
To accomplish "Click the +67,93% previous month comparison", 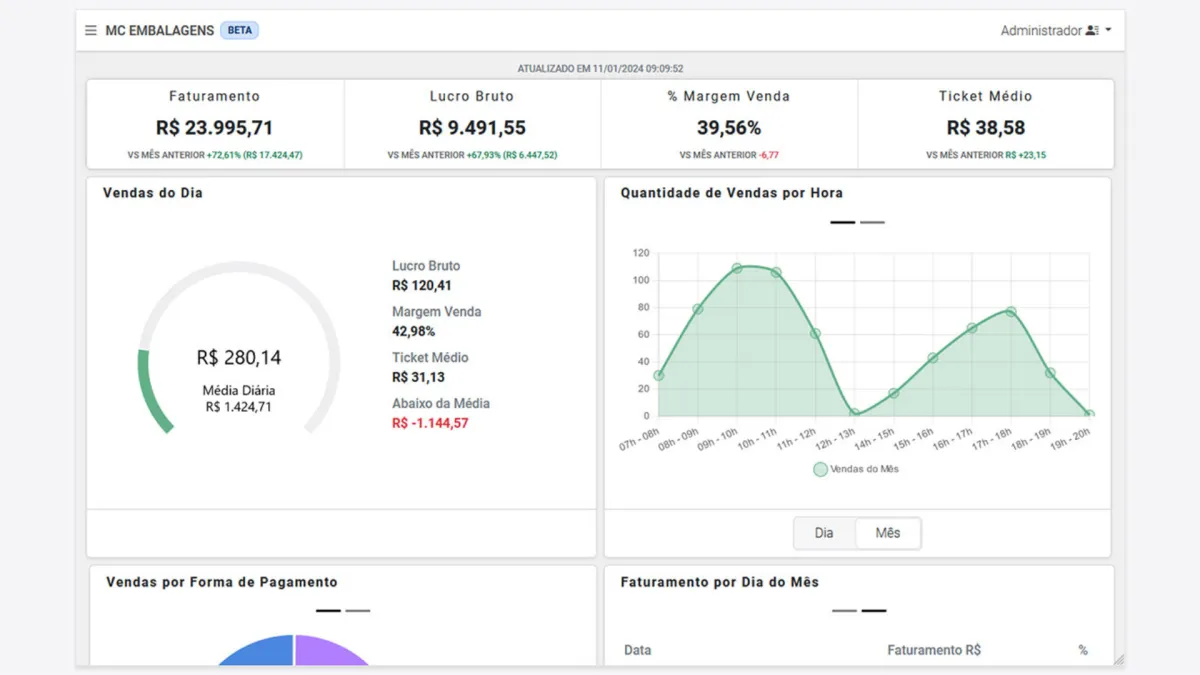I will tap(512, 156).
